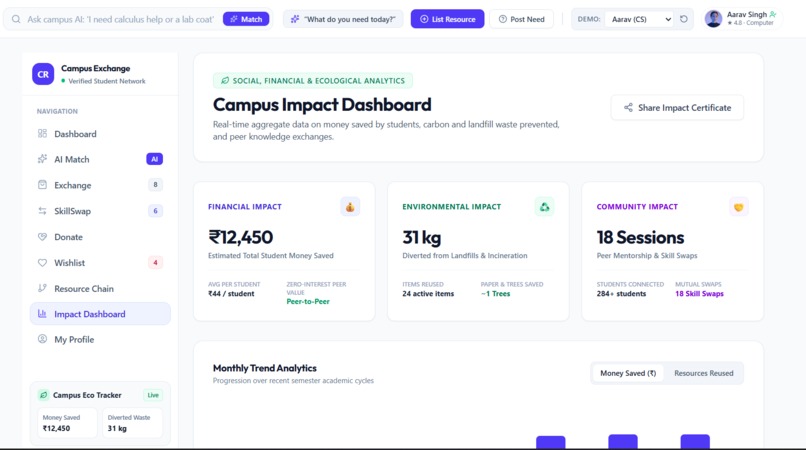Click the ₹12,450 financial impact value

241,237
